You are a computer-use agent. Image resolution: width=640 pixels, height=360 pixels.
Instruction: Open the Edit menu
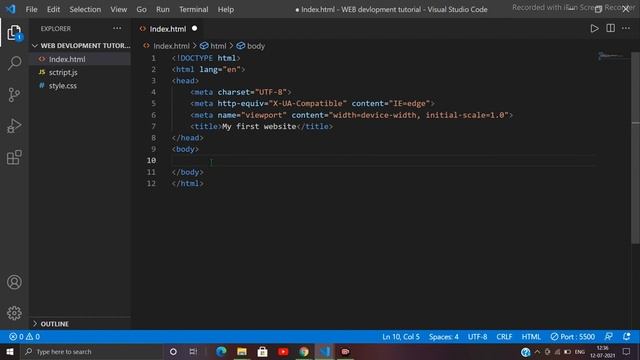(x=53, y=9)
